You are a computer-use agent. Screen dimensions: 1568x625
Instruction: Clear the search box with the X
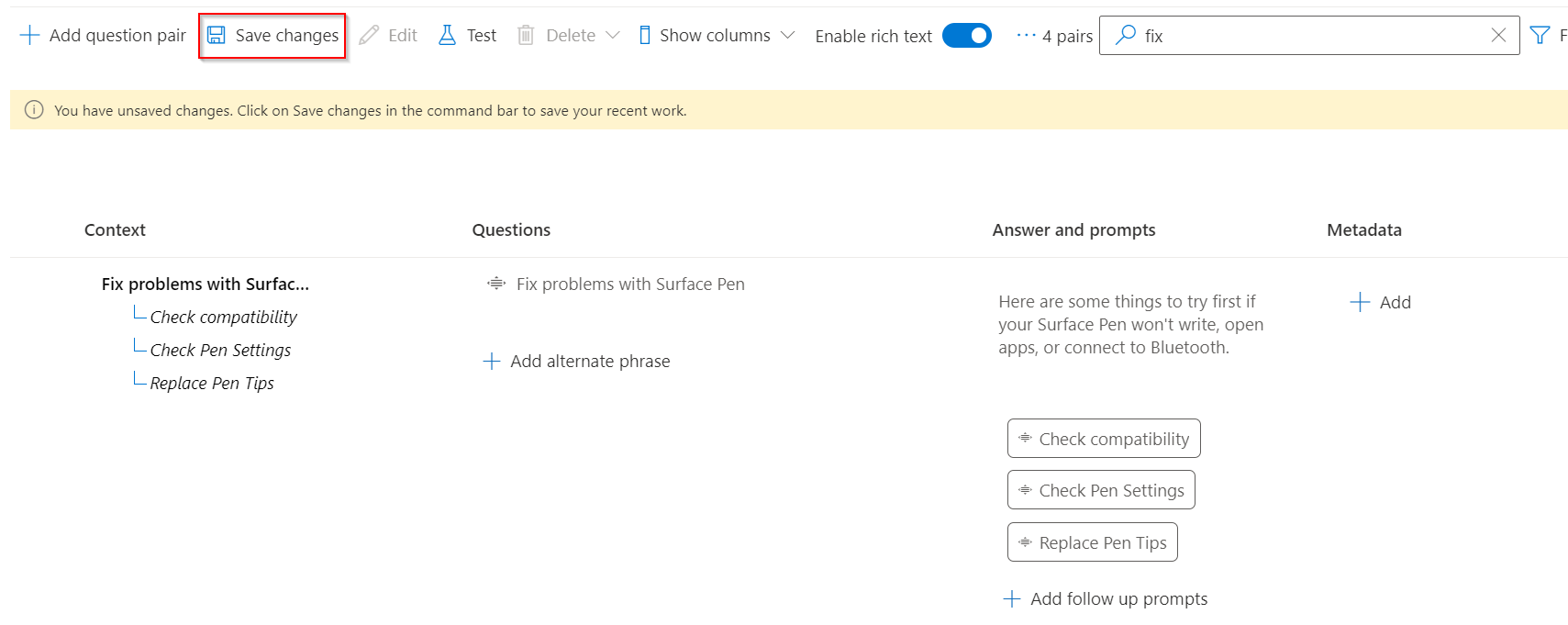click(1498, 36)
